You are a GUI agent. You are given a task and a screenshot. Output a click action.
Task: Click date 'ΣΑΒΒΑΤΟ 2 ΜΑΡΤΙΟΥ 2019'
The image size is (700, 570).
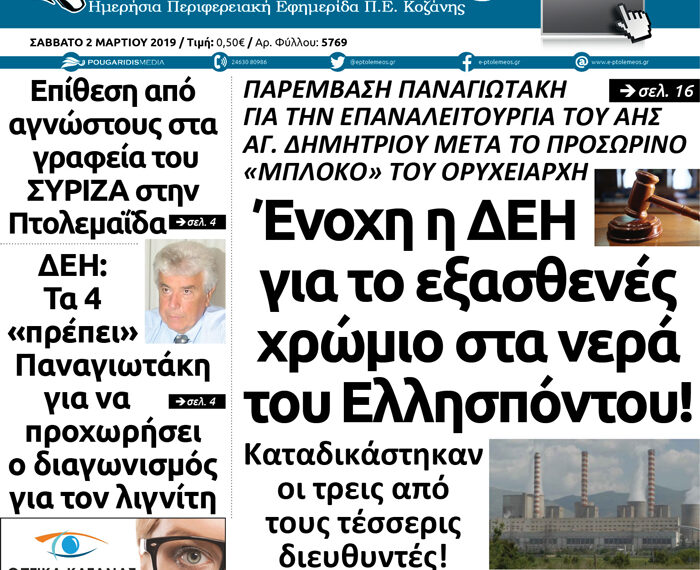tap(103, 43)
